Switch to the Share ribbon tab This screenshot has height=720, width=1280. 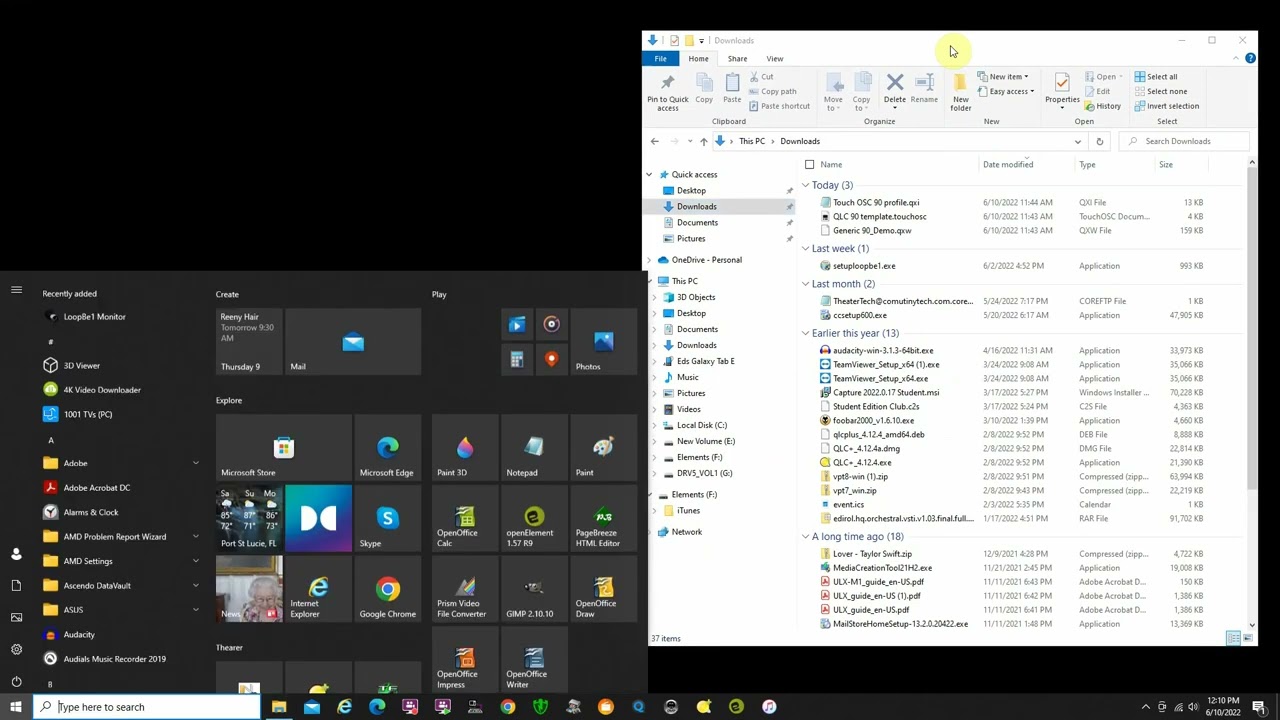click(737, 58)
